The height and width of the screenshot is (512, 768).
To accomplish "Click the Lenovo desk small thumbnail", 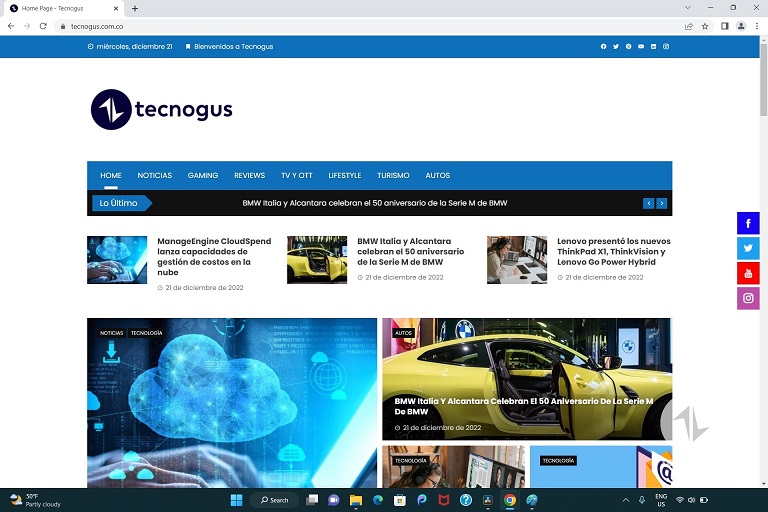I will coord(517,260).
